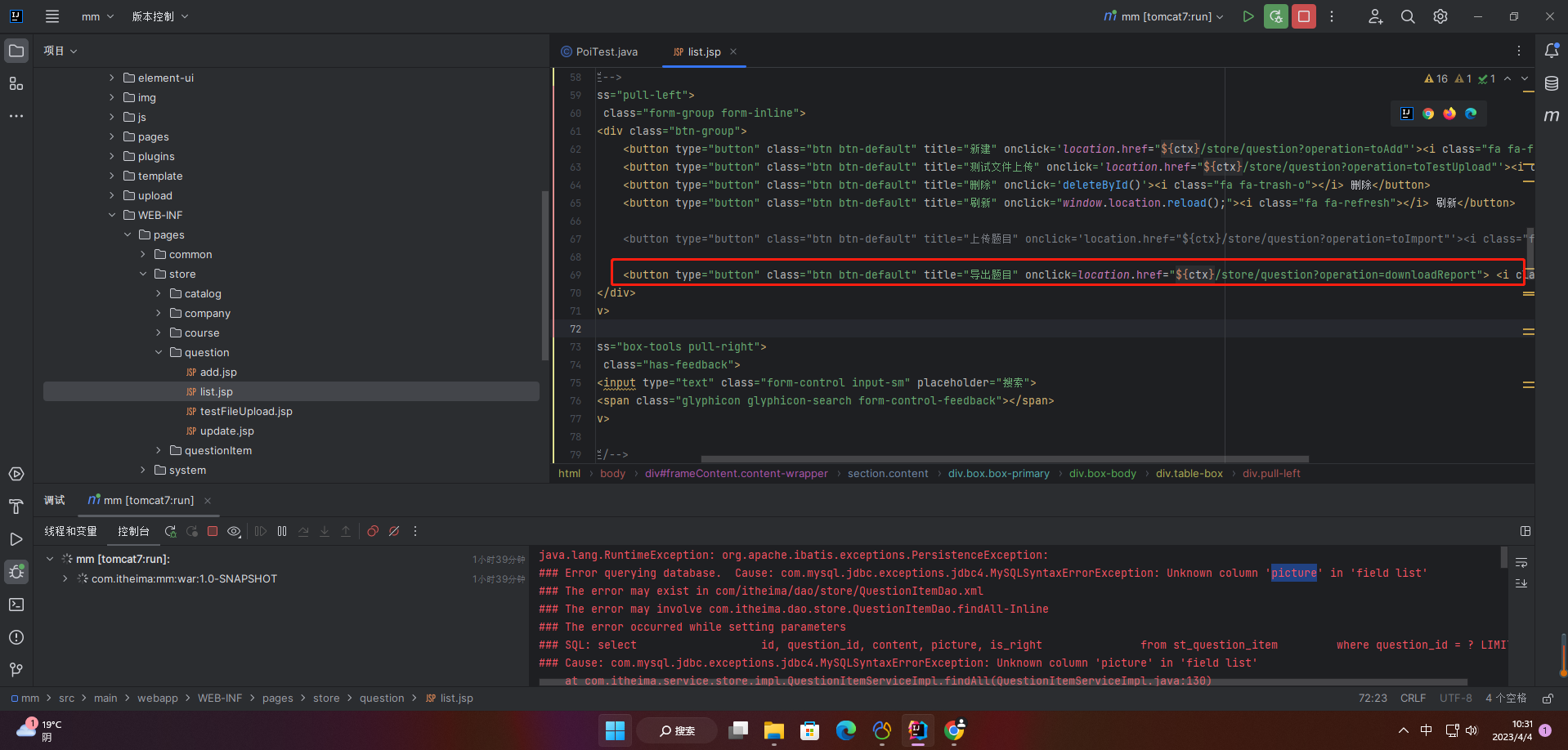Image resolution: width=1568 pixels, height=750 pixels.
Task: Switch to the Threads and Variables tab
Action: coord(70,531)
